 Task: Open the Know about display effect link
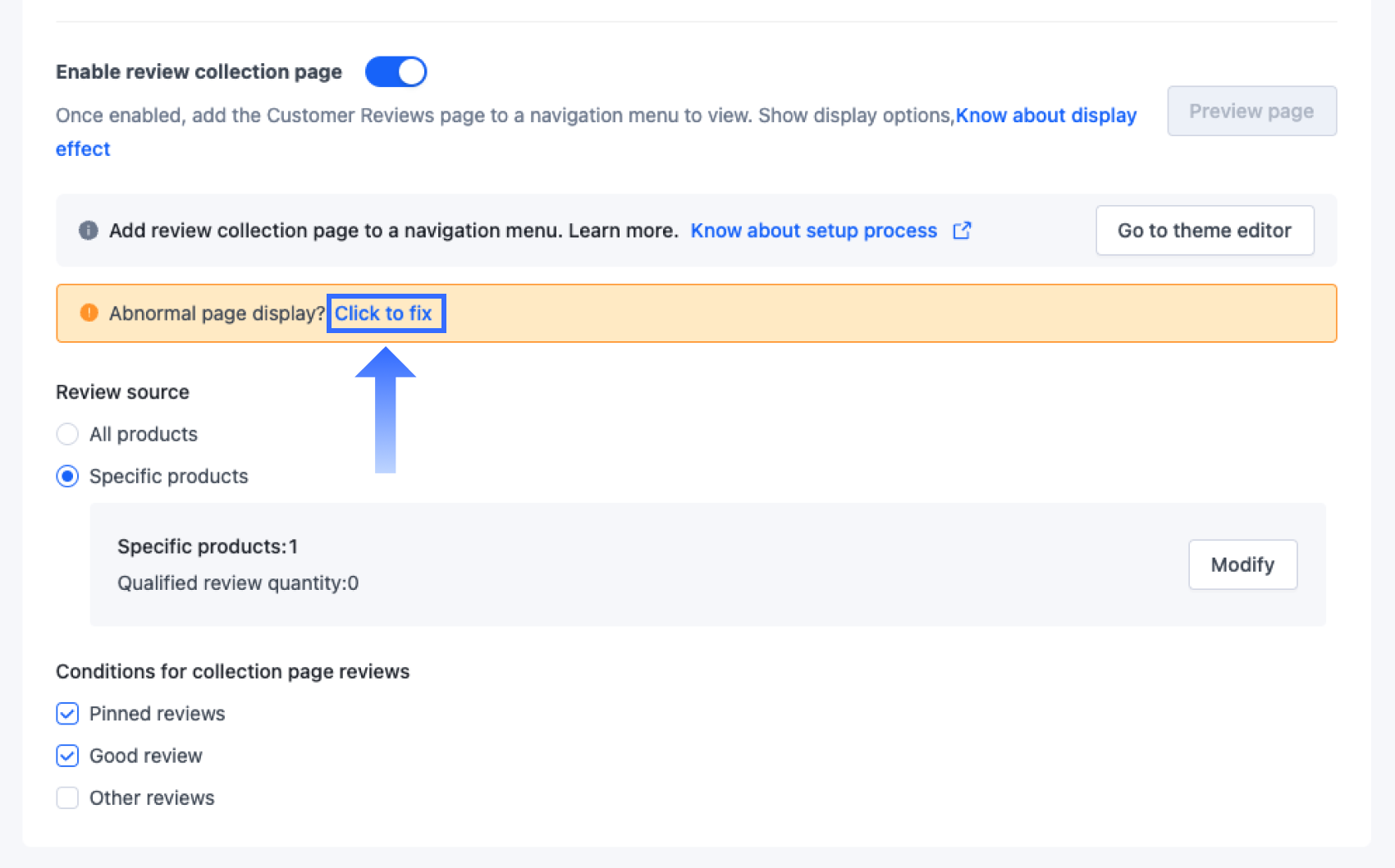pos(1045,116)
